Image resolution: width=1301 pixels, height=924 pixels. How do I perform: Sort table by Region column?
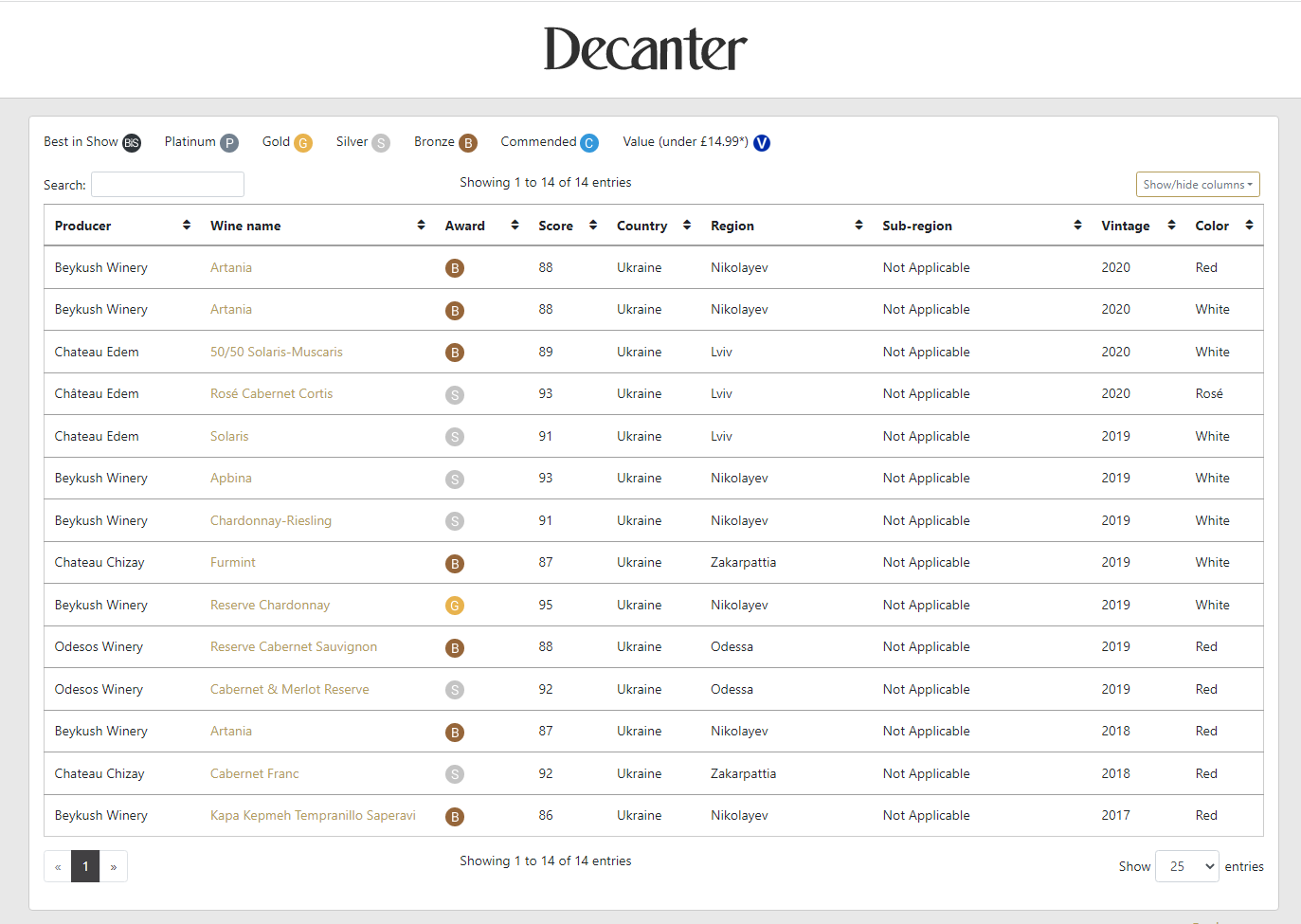[786, 226]
